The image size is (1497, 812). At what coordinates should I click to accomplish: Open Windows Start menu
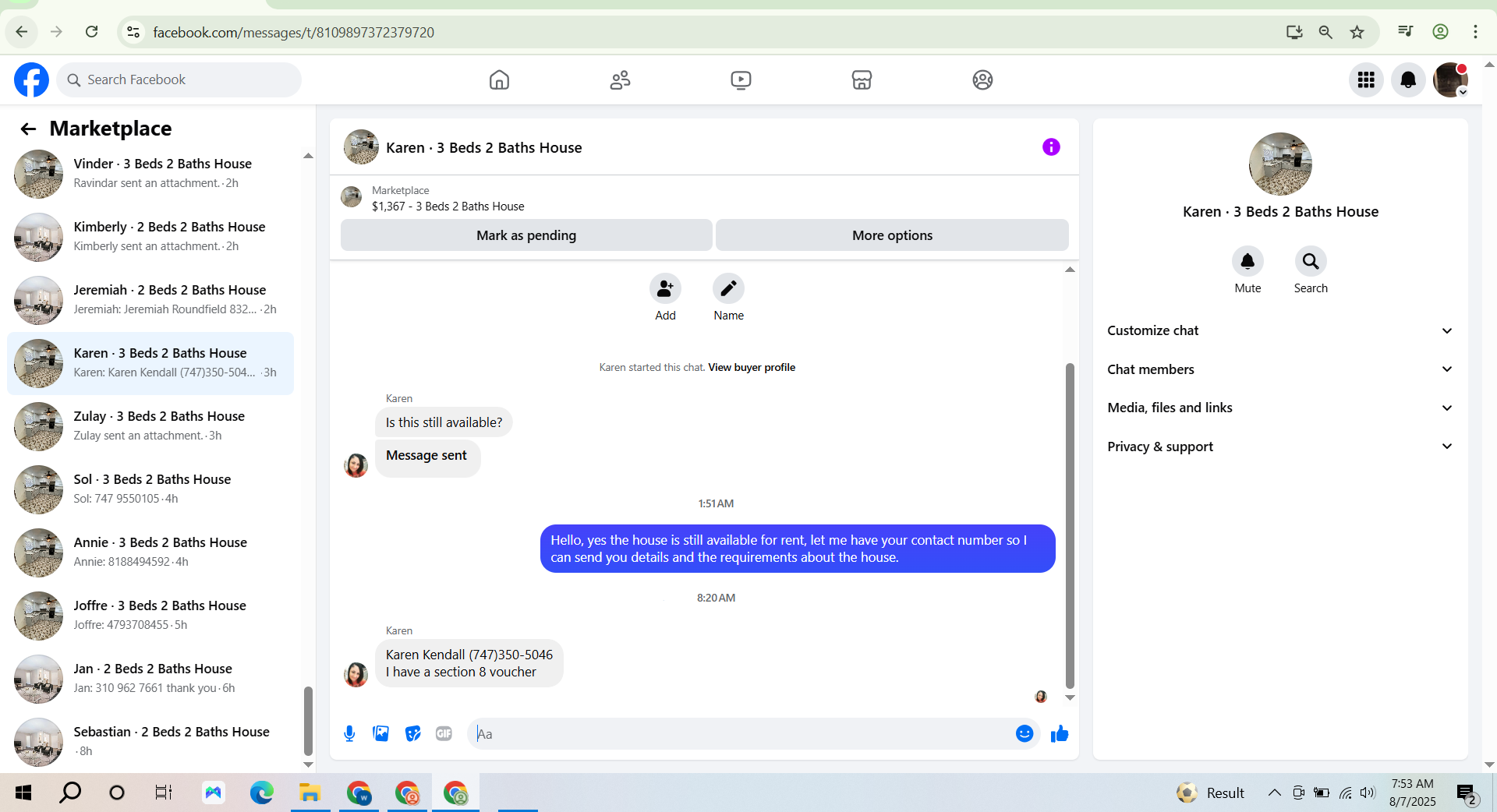[x=23, y=793]
